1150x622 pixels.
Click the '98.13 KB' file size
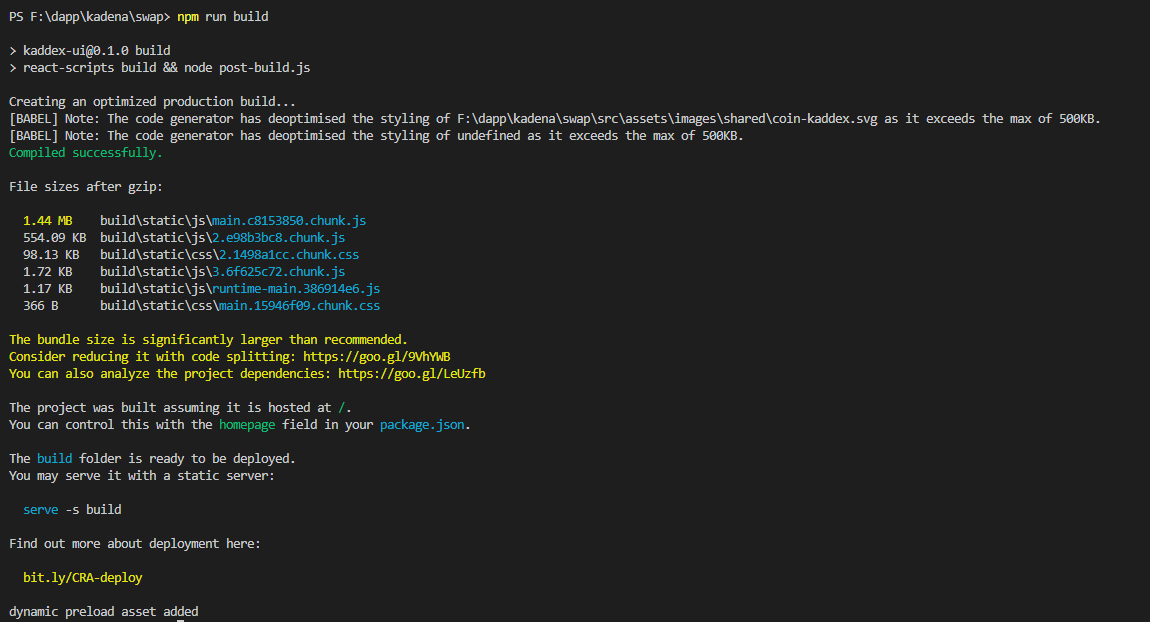click(x=51, y=255)
